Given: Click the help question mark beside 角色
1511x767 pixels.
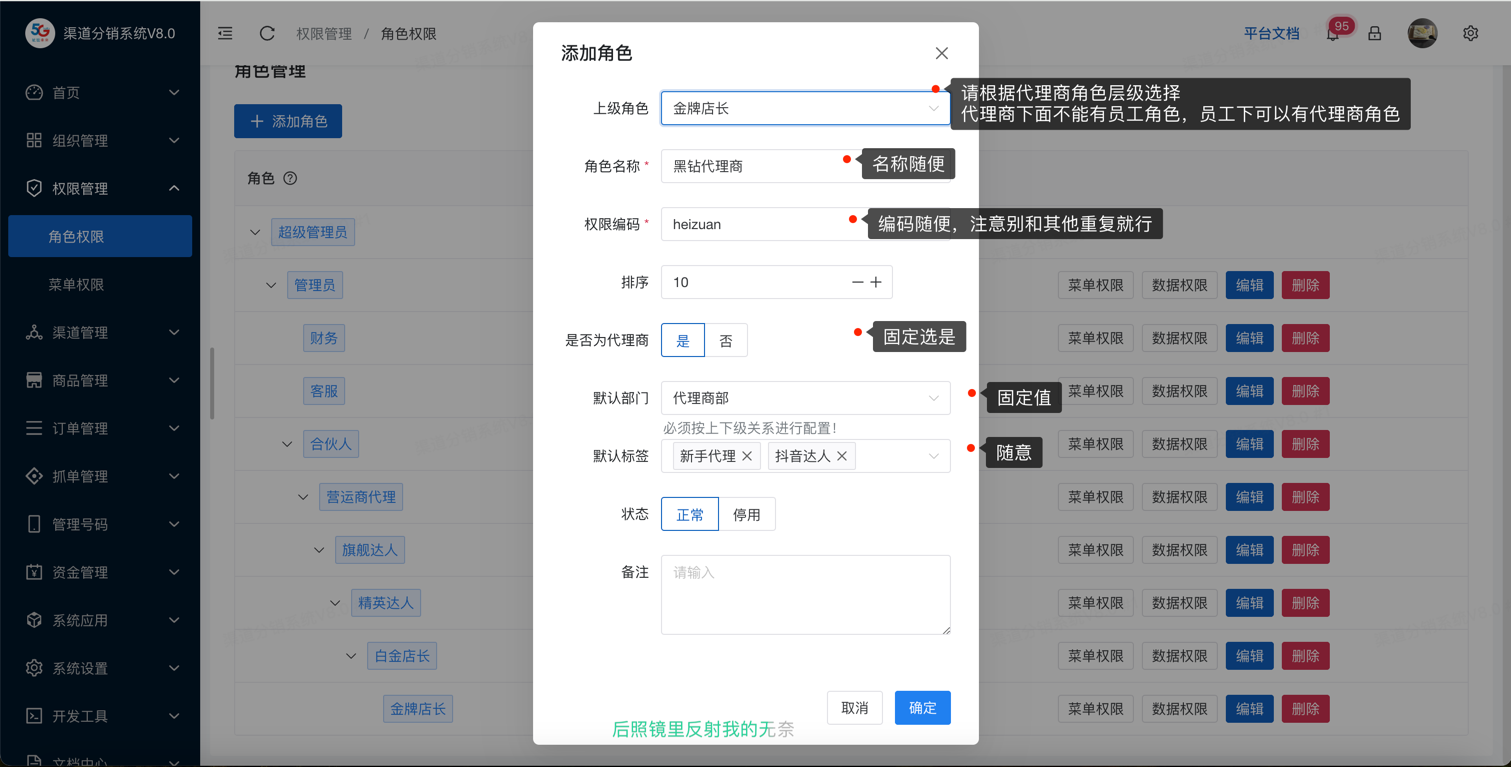Looking at the screenshot, I should [x=290, y=178].
